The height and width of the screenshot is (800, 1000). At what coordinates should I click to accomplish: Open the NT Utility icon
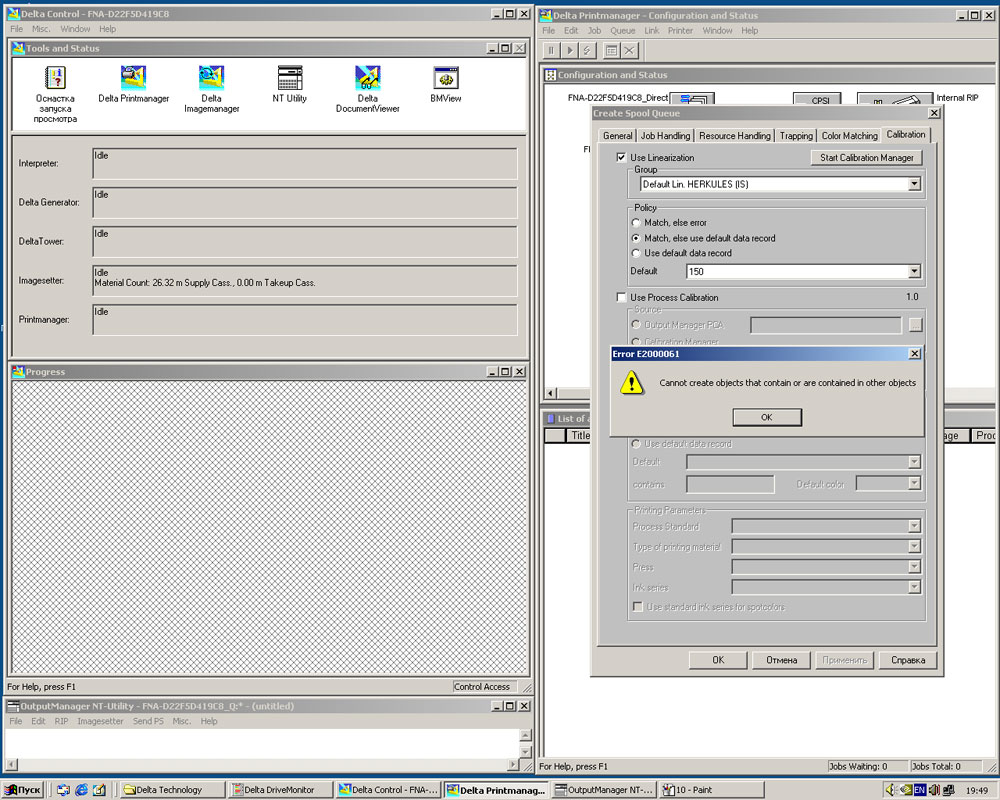(290, 79)
